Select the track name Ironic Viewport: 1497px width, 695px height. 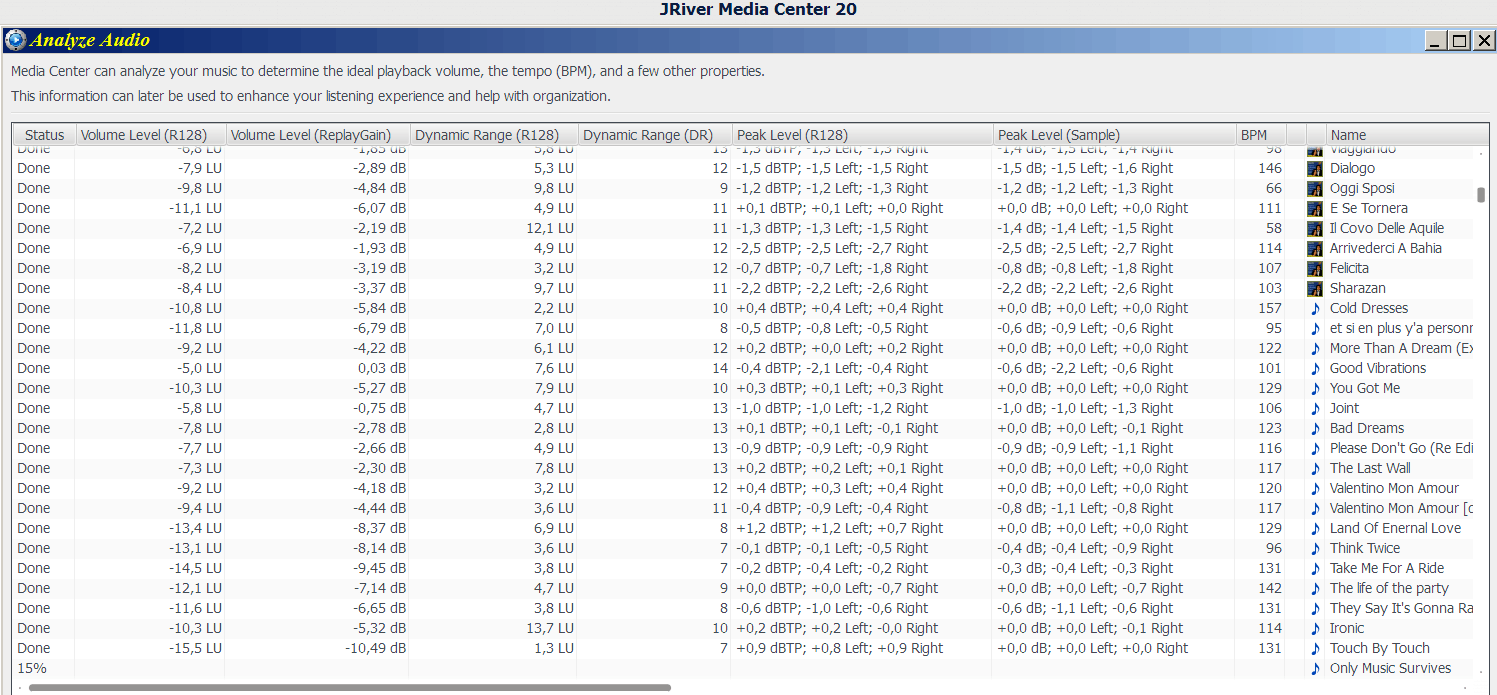[1347, 628]
